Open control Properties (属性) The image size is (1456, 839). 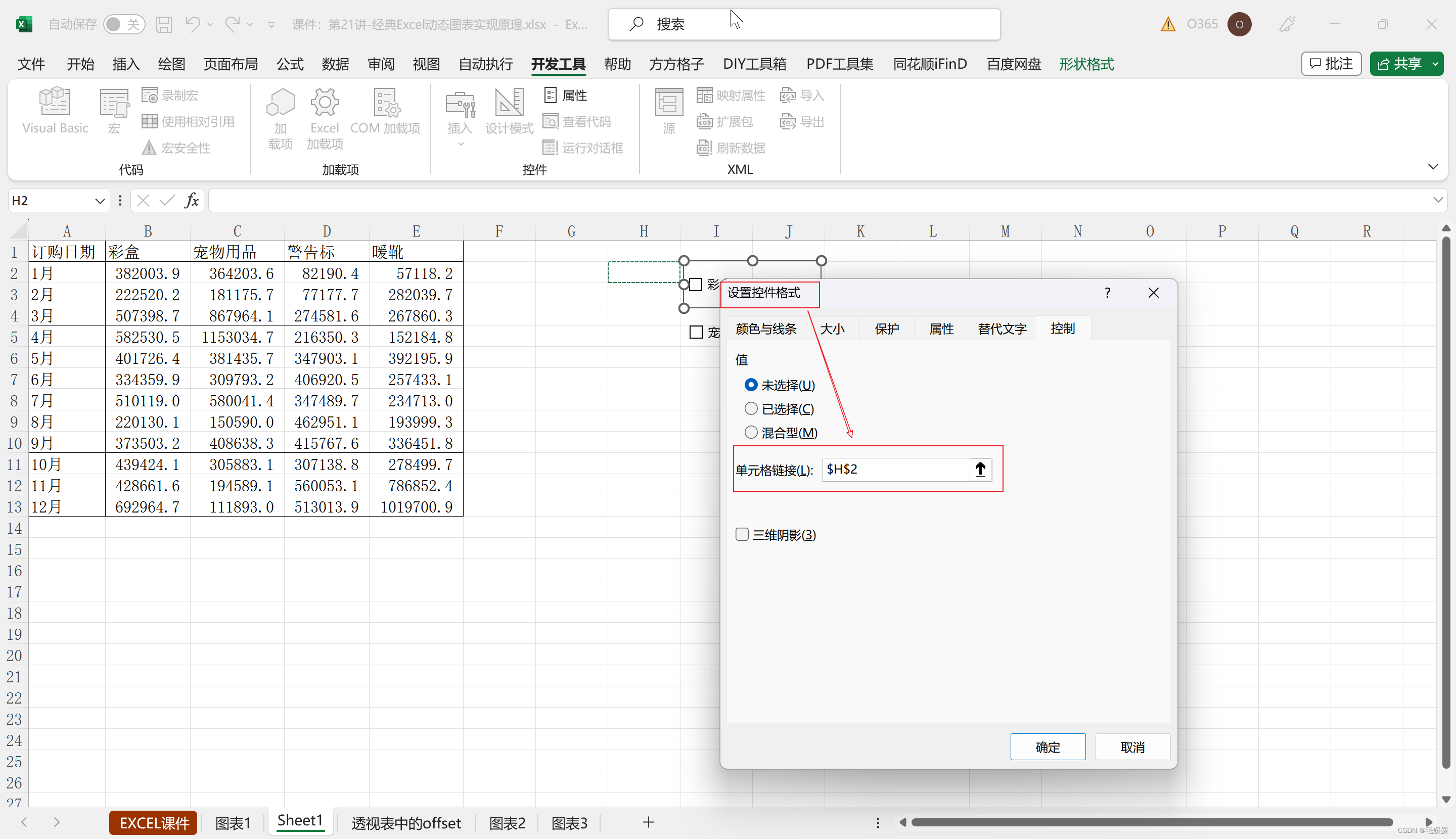click(x=565, y=95)
